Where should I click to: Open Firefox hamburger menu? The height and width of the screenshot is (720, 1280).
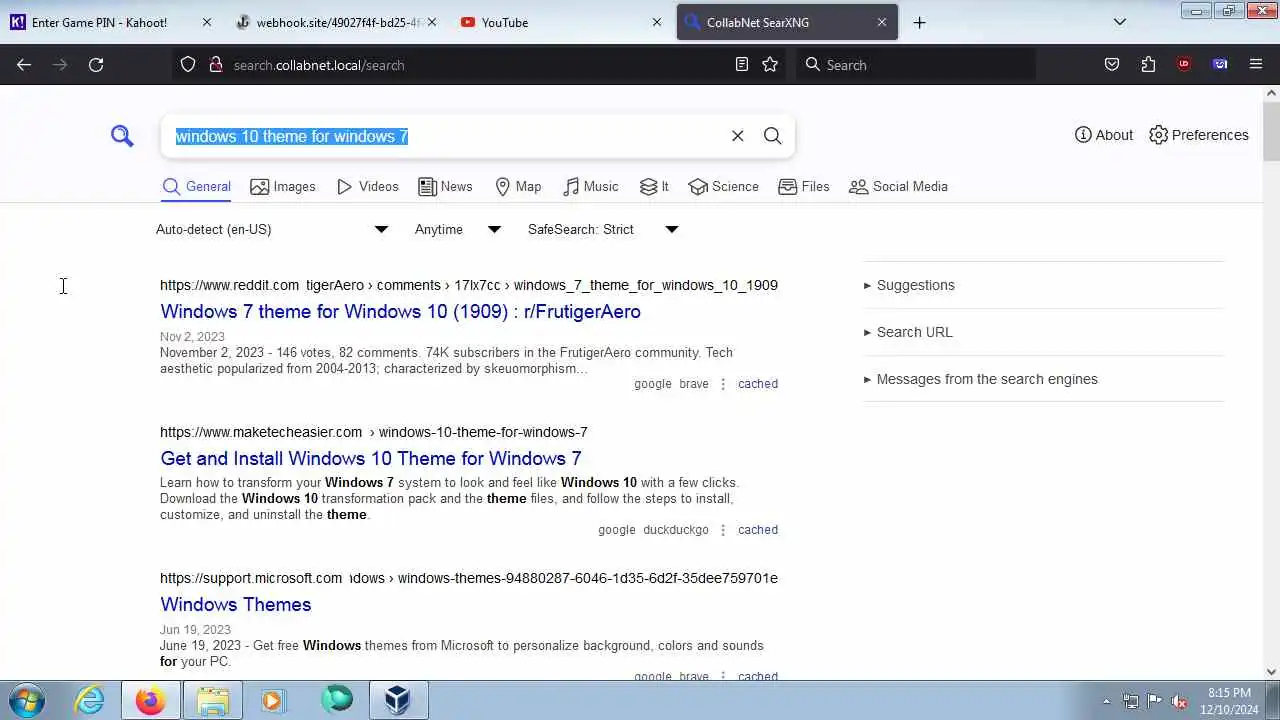[1256, 65]
